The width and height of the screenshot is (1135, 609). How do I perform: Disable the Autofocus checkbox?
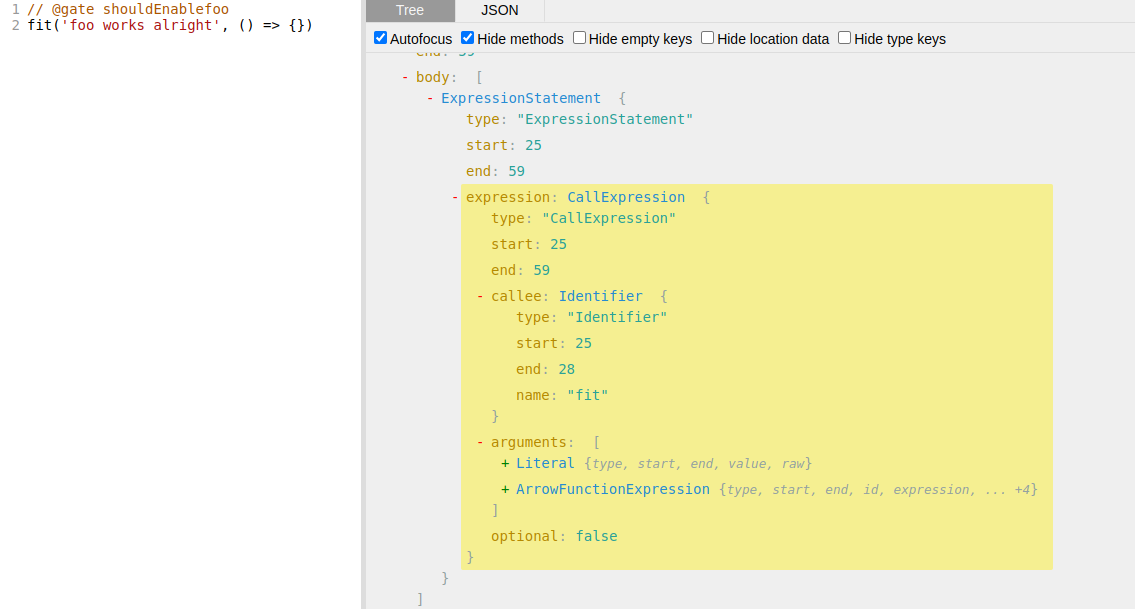click(x=381, y=38)
